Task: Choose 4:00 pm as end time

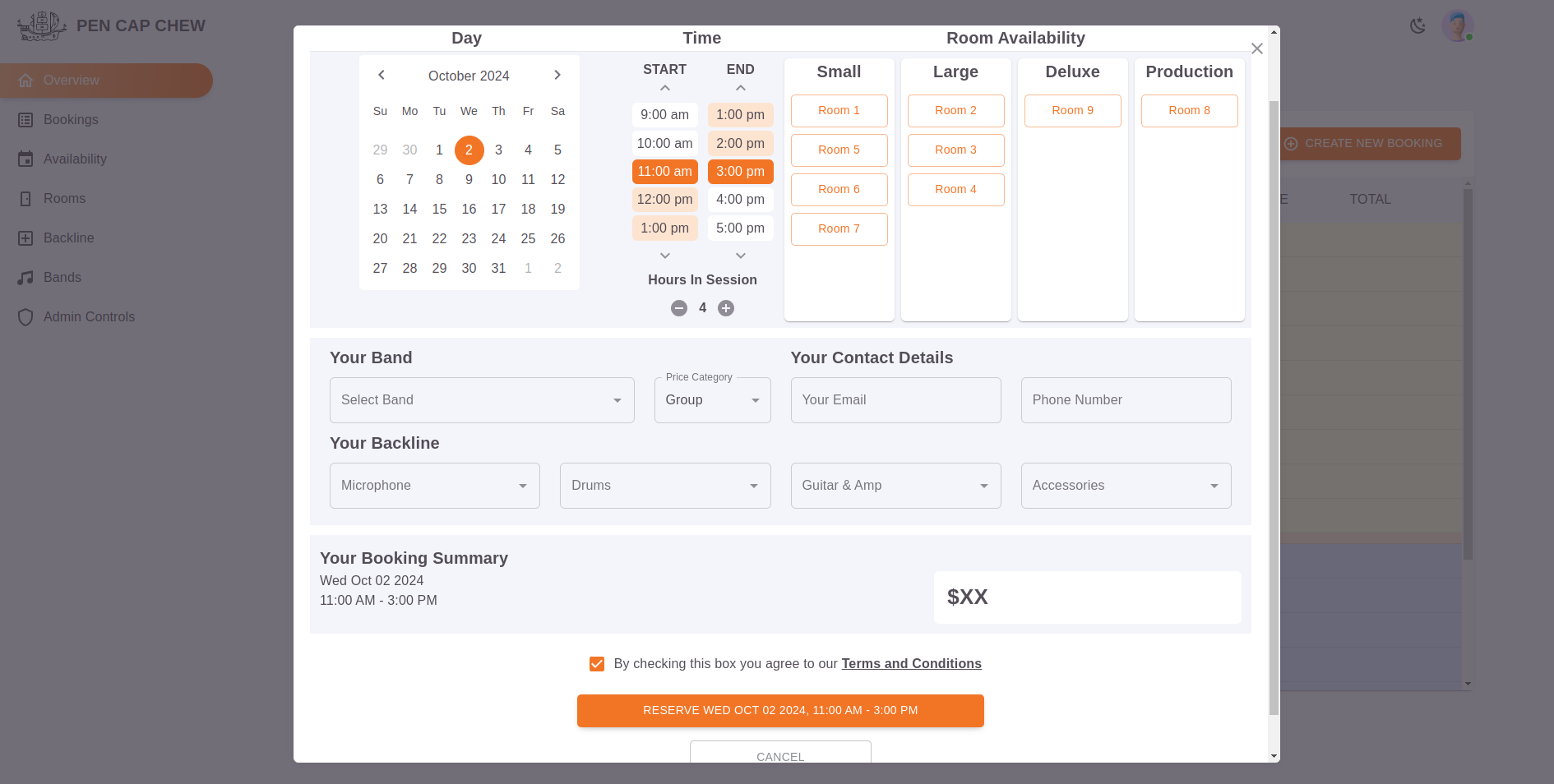Action: tap(740, 199)
